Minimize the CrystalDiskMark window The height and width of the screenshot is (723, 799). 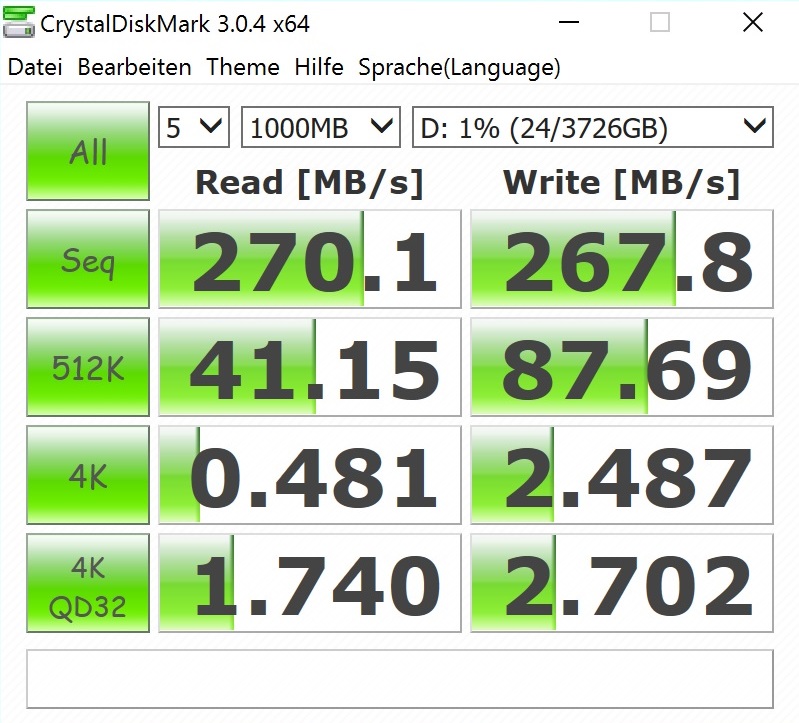click(x=569, y=22)
